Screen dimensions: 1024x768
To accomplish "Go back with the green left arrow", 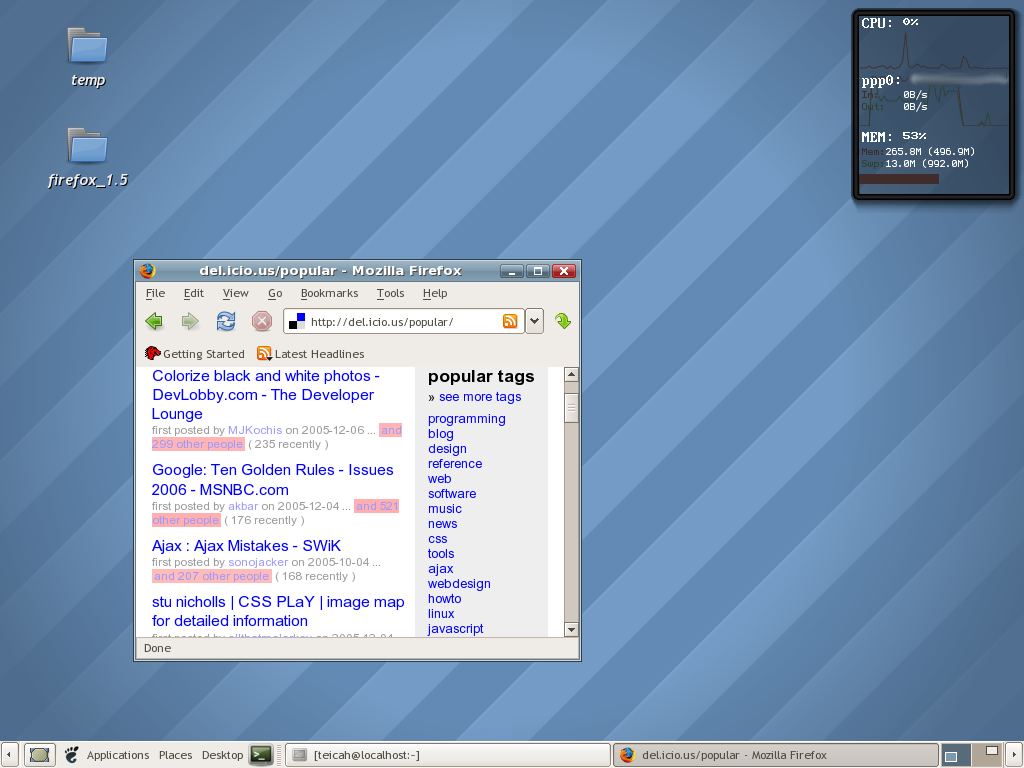I will click(154, 321).
